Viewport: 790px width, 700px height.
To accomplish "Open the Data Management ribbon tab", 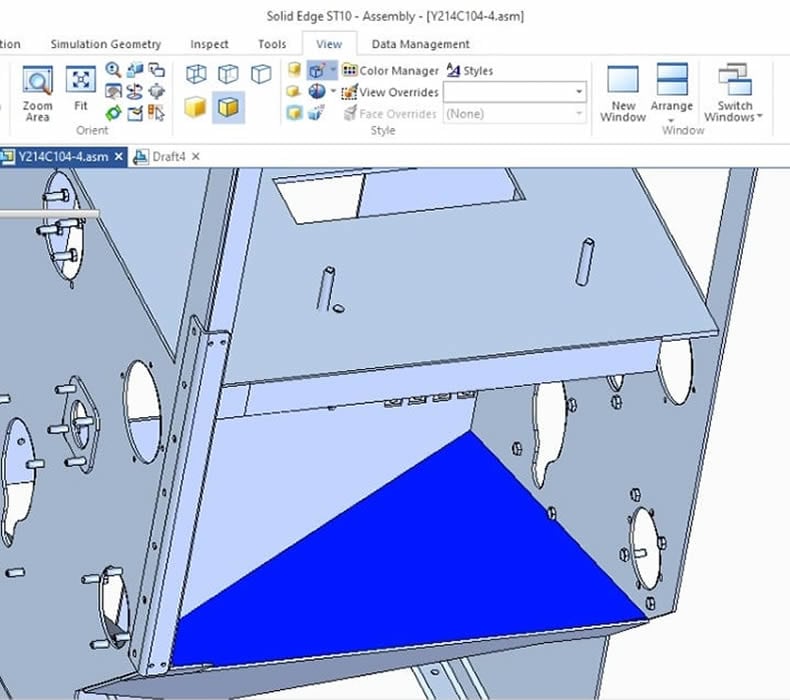I will [x=420, y=44].
